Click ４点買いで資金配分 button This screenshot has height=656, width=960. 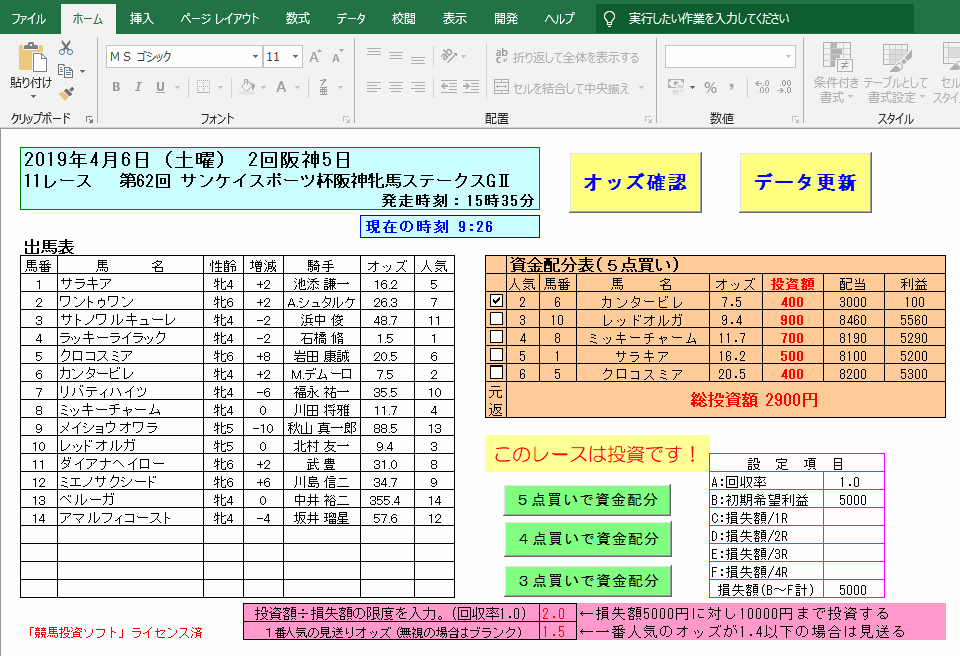tap(588, 539)
